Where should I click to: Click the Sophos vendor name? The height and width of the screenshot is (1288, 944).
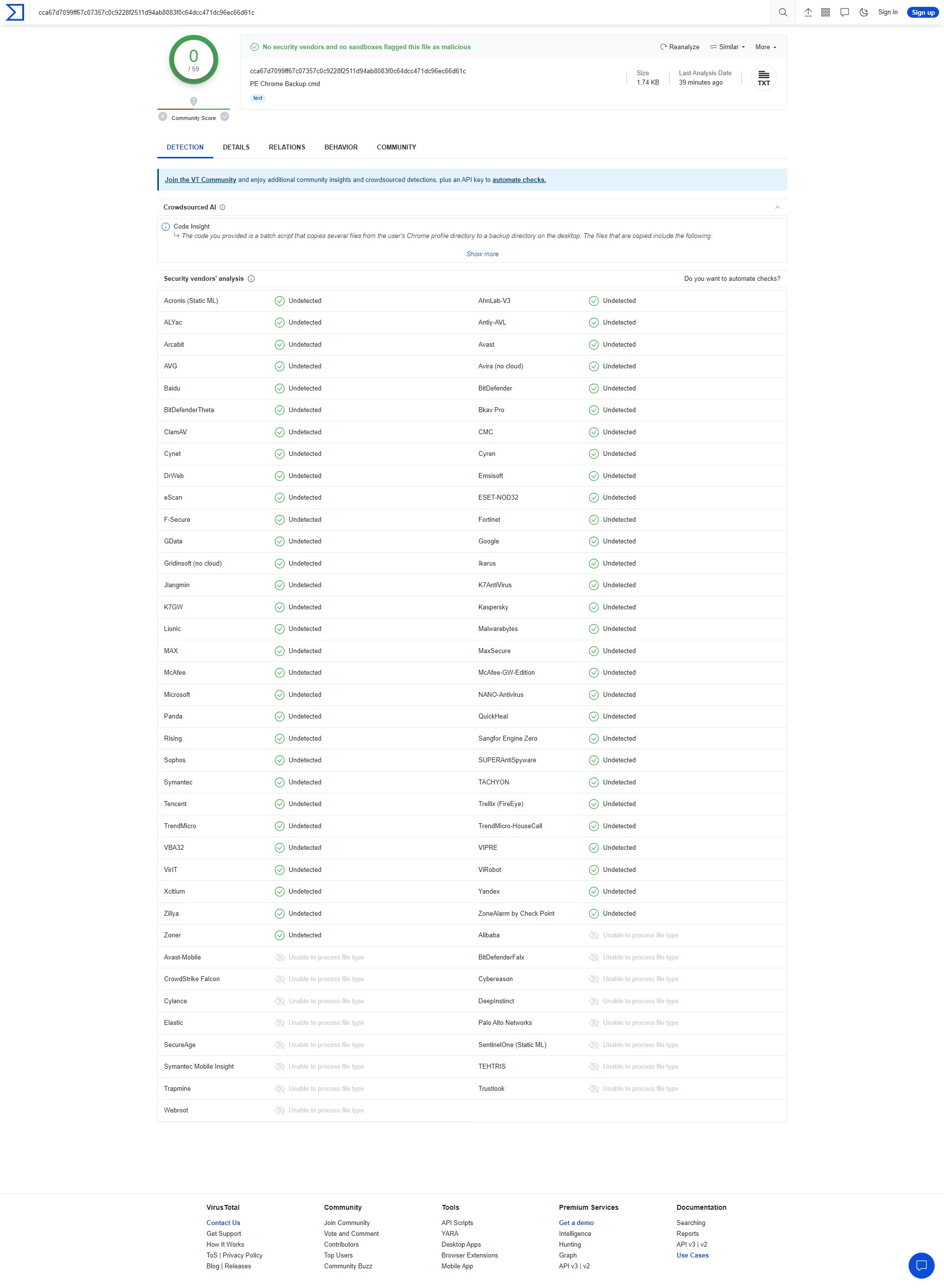(x=175, y=761)
